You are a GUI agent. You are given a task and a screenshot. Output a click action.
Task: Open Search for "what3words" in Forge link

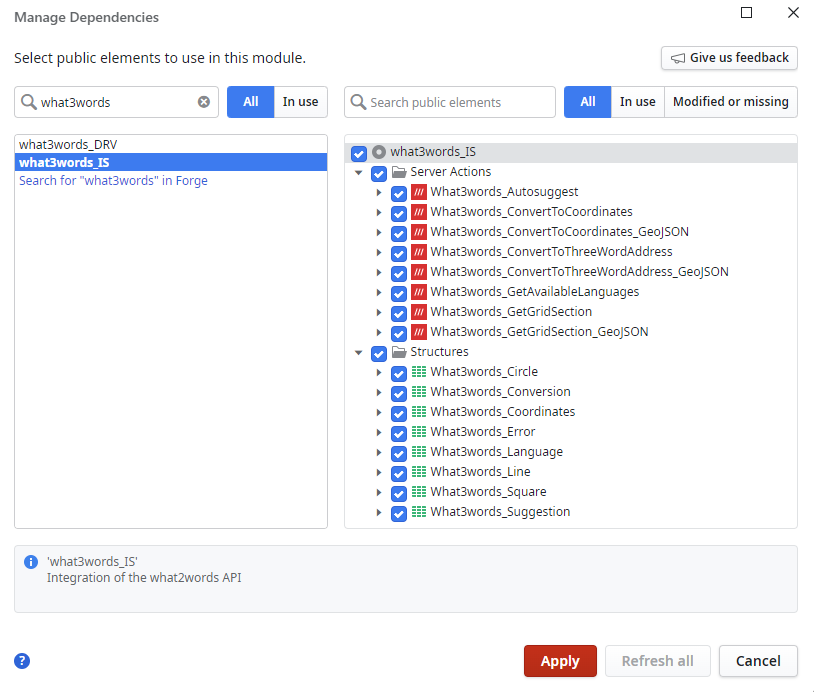[x=113, y=181]
